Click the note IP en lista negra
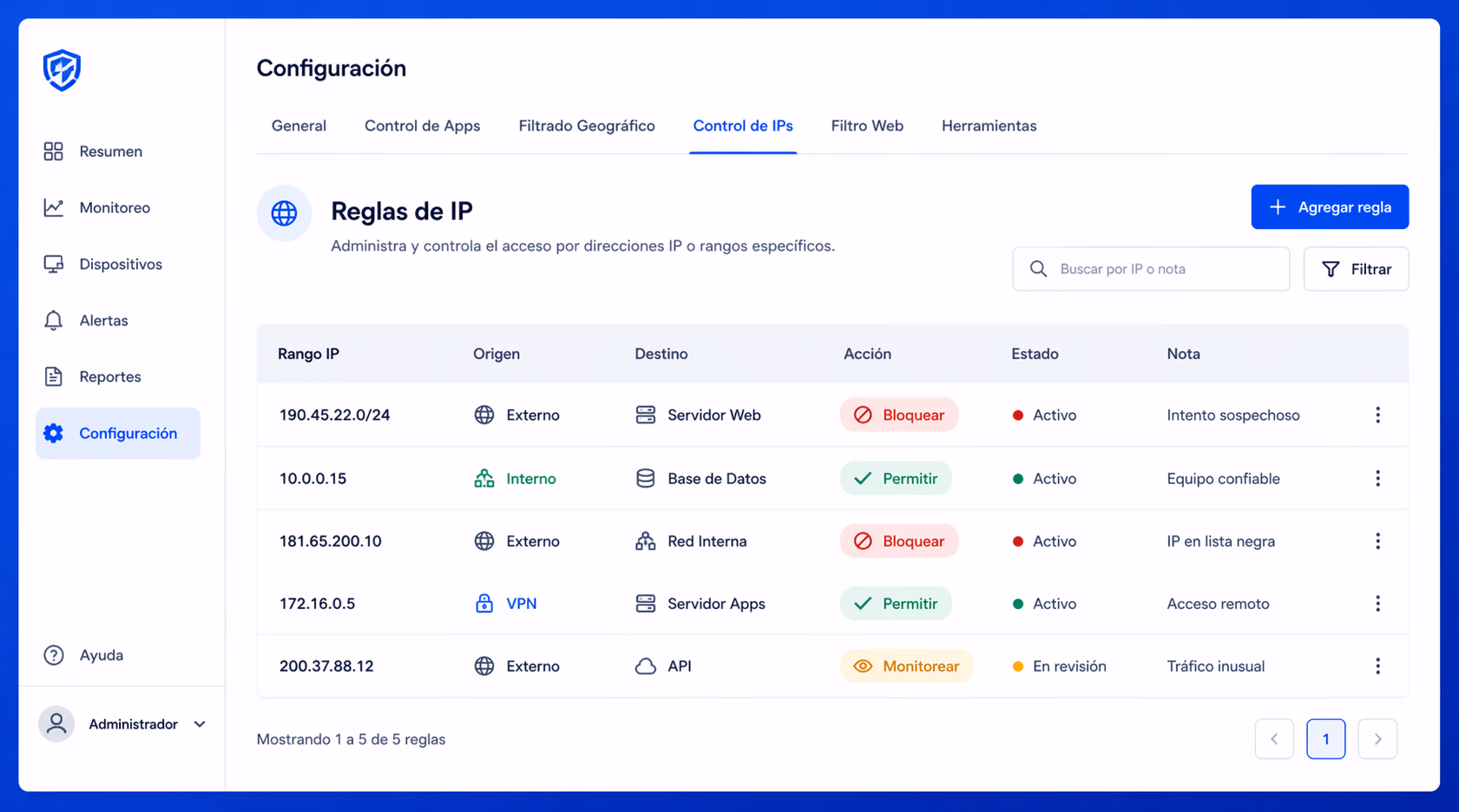Image resolution: width=1459 pixels, height=812 pixels. (1221, 541)
